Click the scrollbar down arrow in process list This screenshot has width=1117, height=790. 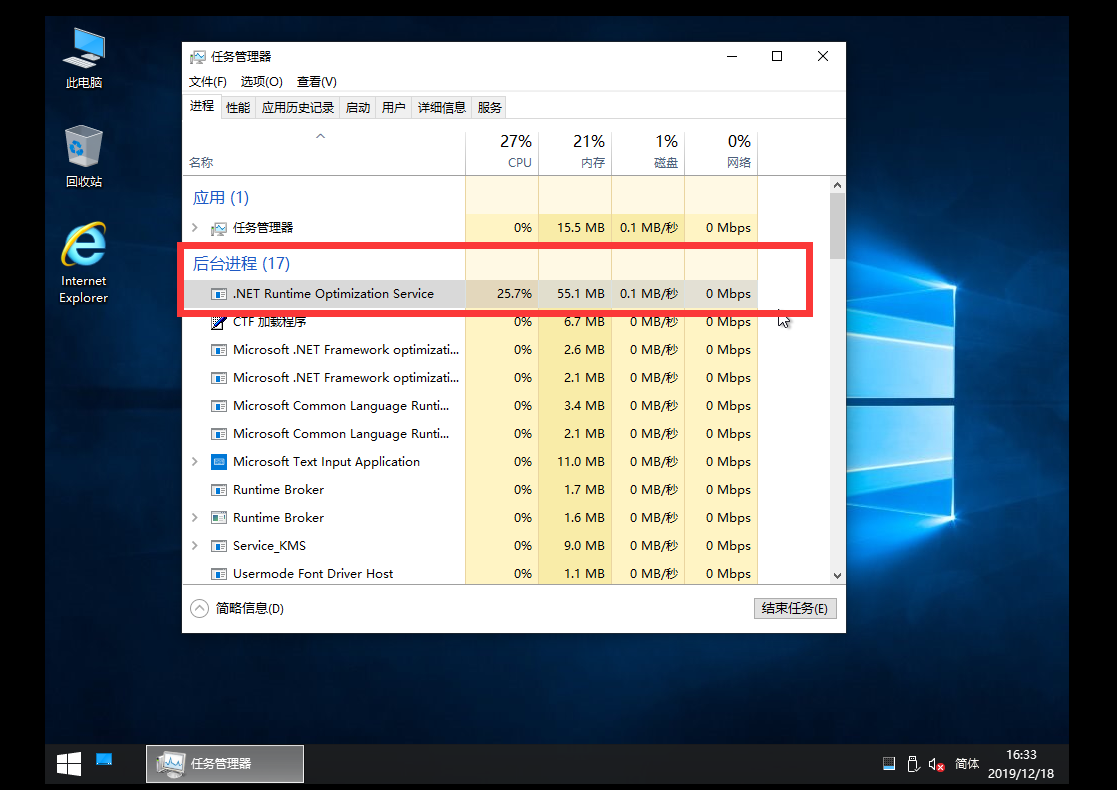pyautogui.click(x=837, y=576)
